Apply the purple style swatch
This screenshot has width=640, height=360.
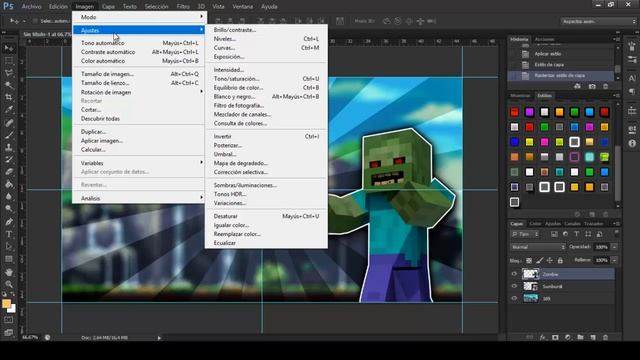529,112
